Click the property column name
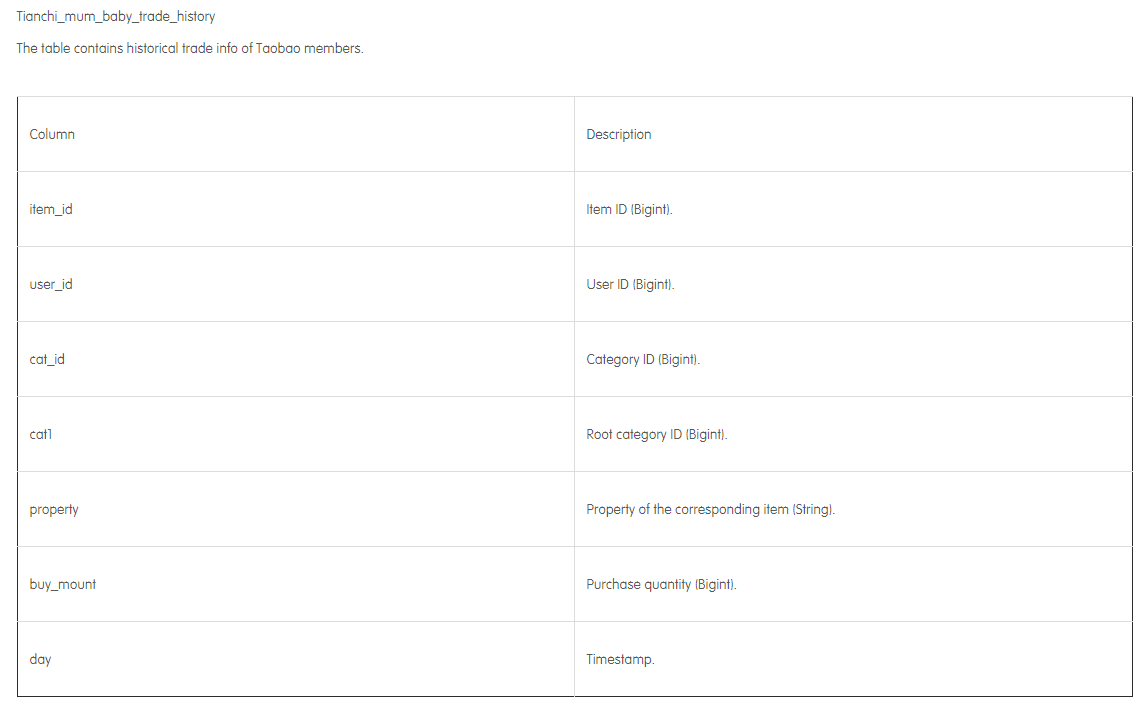This screenshot has height=713, width=1145. coord(54,510)
